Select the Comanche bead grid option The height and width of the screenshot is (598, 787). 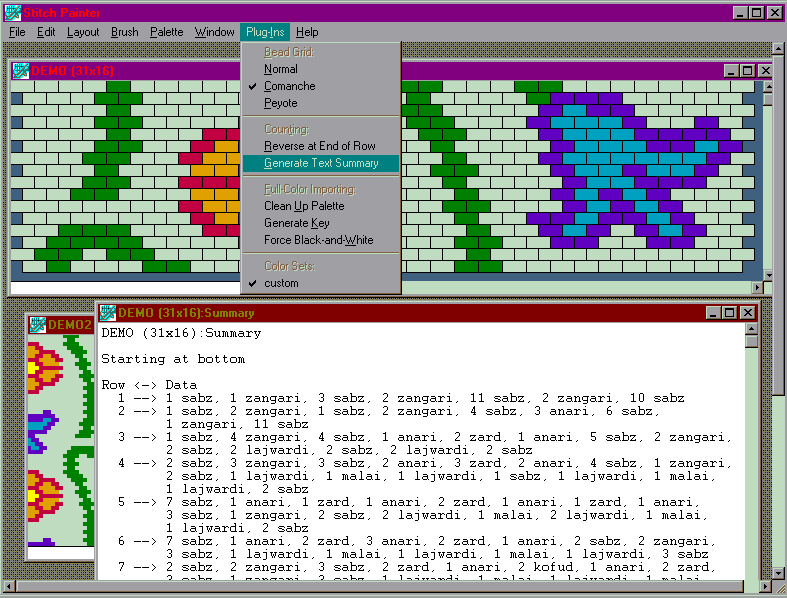pos(289,86)
